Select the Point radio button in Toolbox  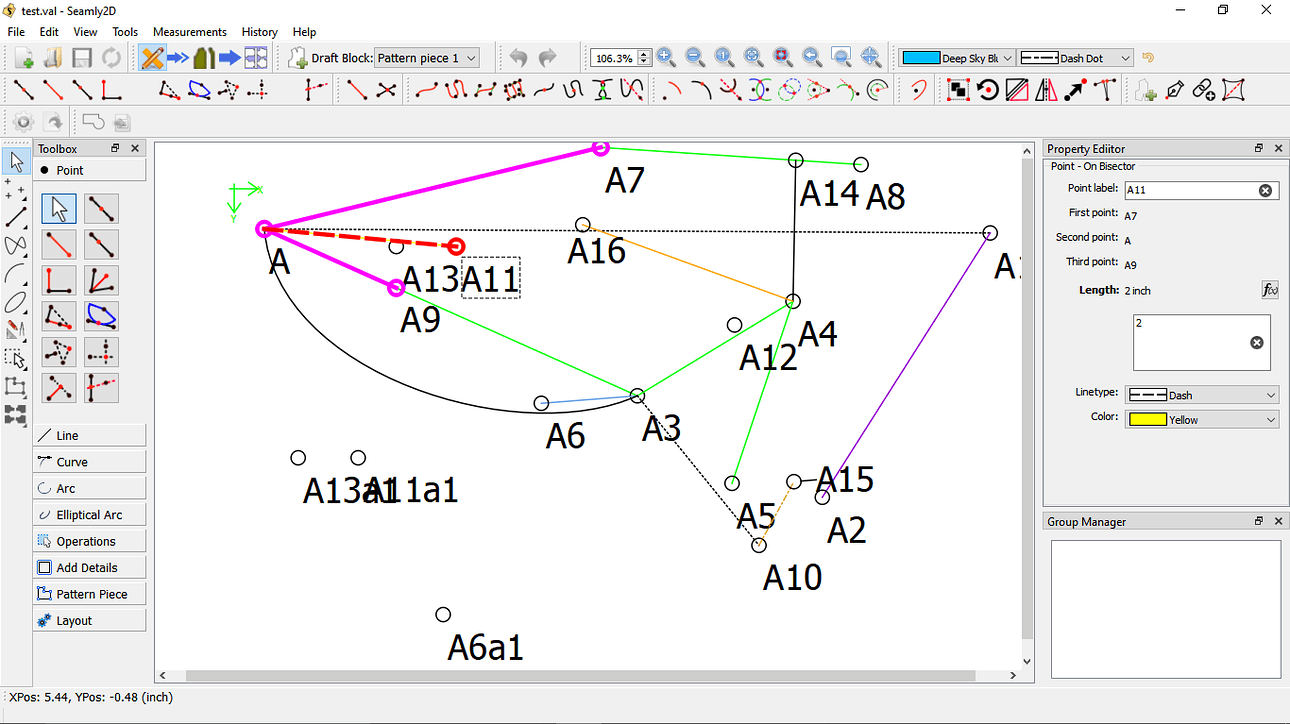[x=45, y=169]
